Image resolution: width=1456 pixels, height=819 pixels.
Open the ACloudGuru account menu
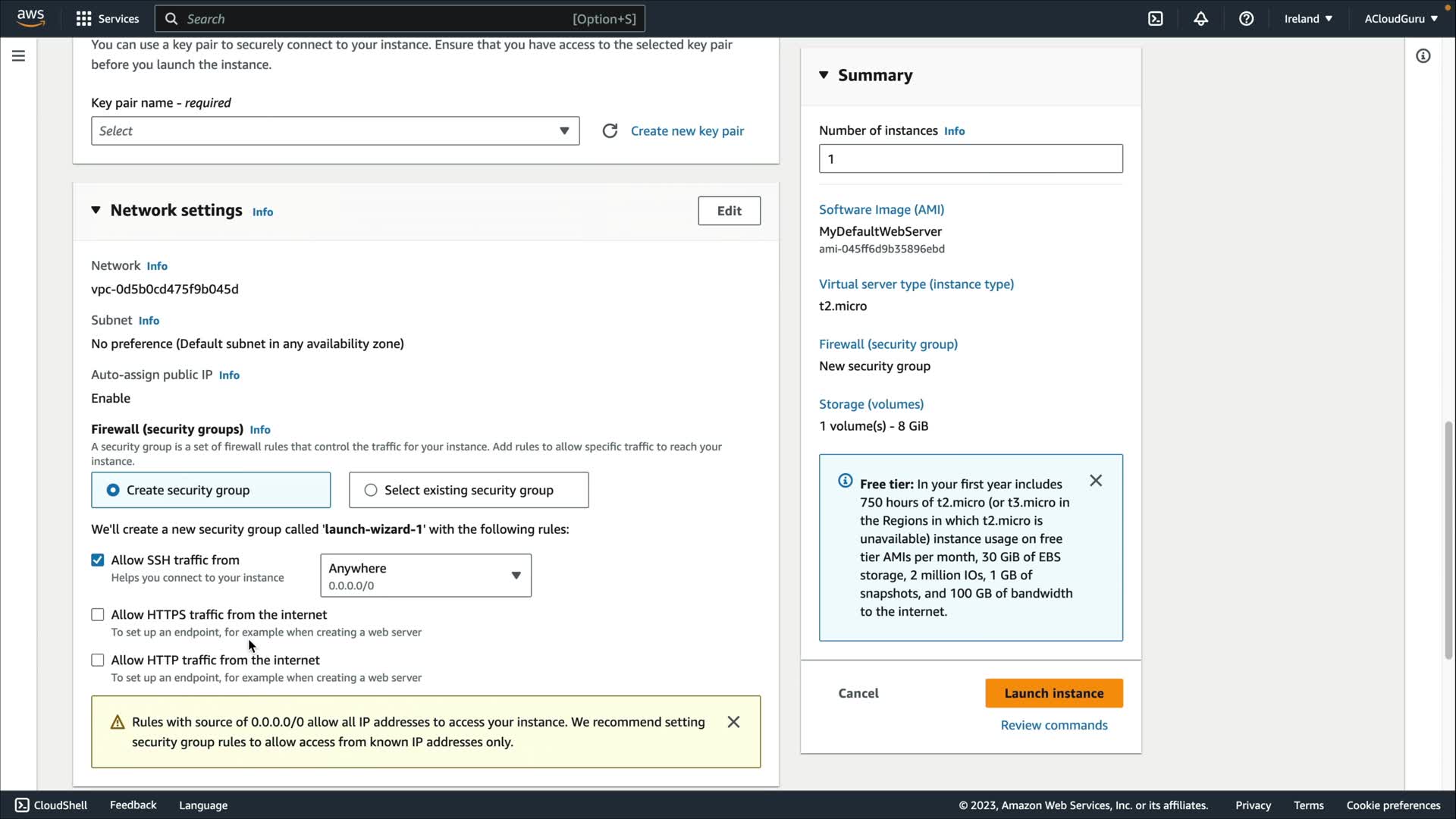tap(1400, 19)
